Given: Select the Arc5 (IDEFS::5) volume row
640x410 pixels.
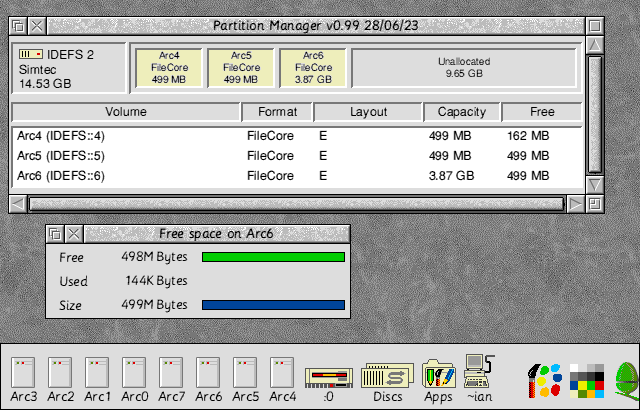Looking at the screenshot, I should 298,156.
